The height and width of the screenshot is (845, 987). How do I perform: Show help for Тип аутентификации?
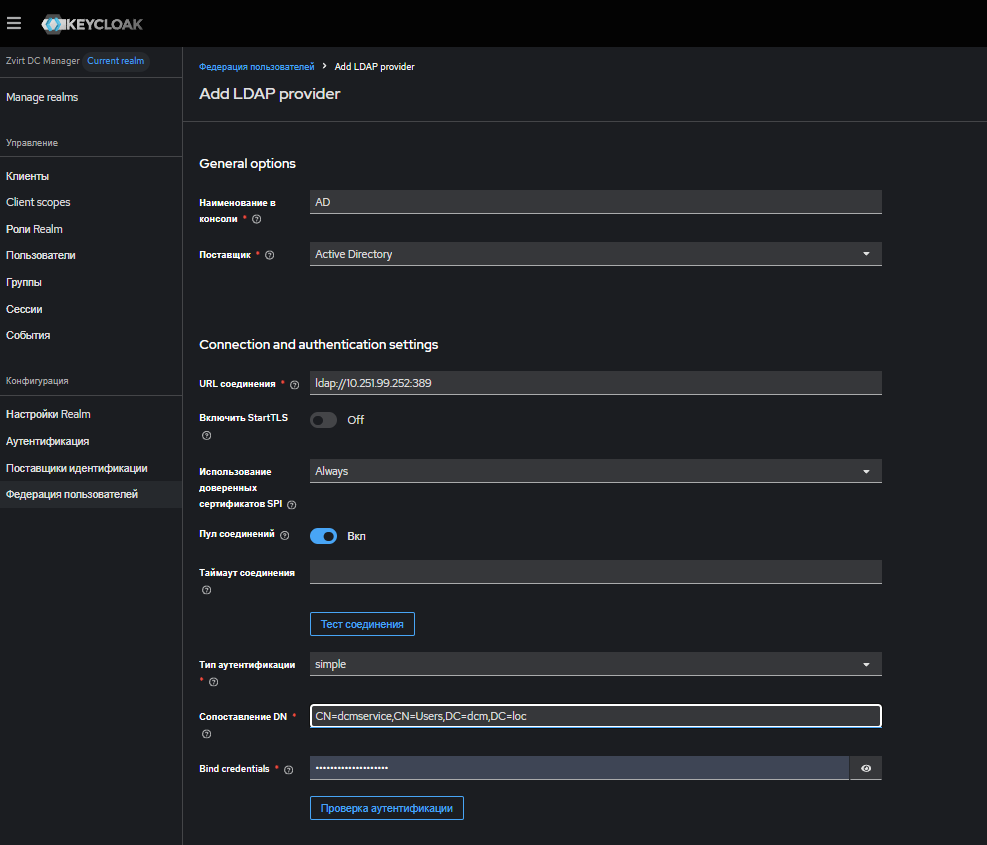(213, 682)
